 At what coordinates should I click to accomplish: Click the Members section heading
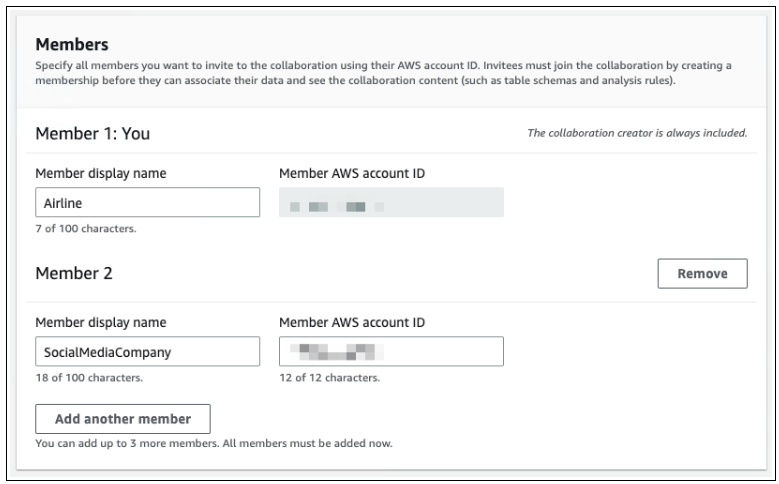click(71, 45)
